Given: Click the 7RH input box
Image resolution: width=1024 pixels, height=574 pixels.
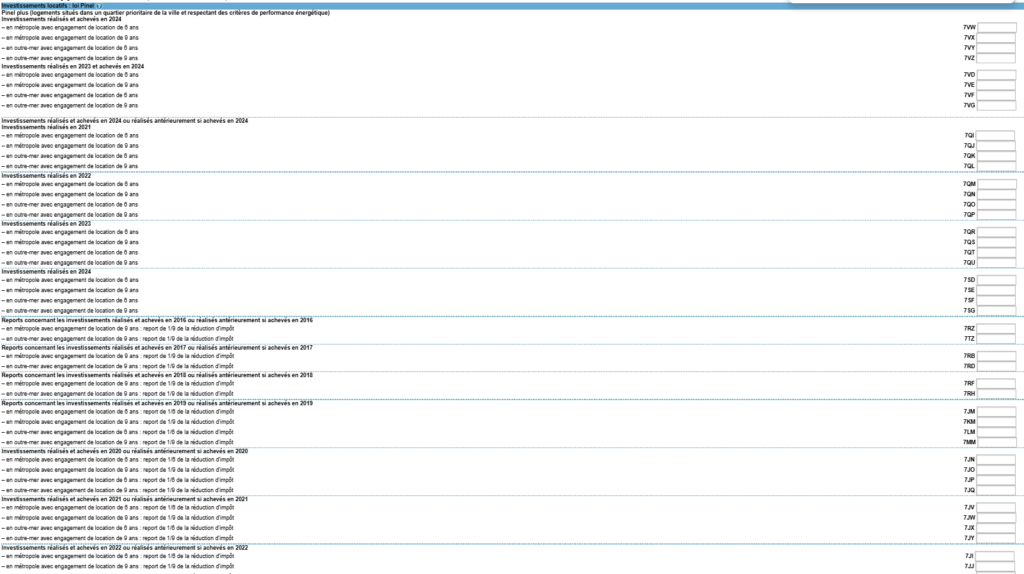Looking at the screenshot, I should (x=996, y=394).
